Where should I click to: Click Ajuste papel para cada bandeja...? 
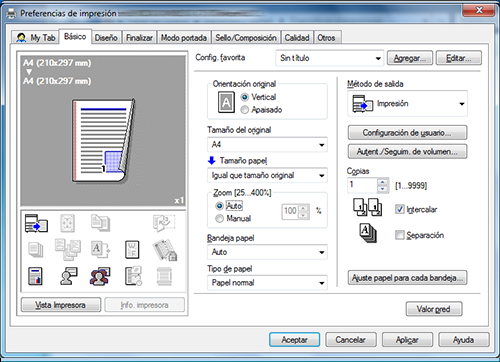coord(407,278)
